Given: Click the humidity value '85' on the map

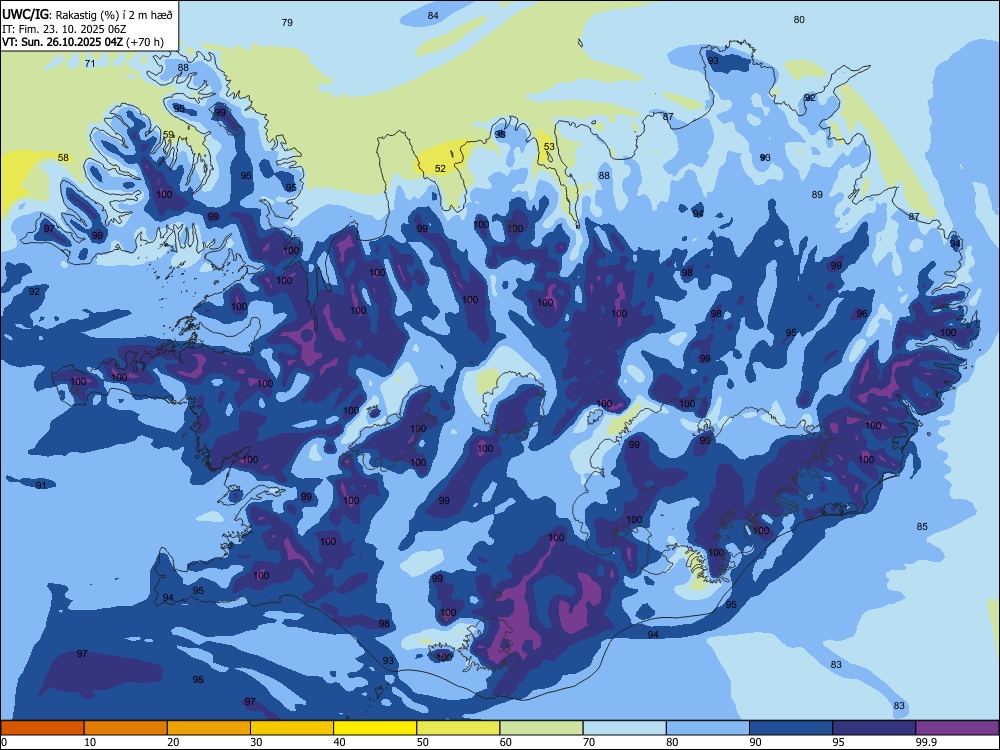Looking at the screenshot, I should click(922, 526).
